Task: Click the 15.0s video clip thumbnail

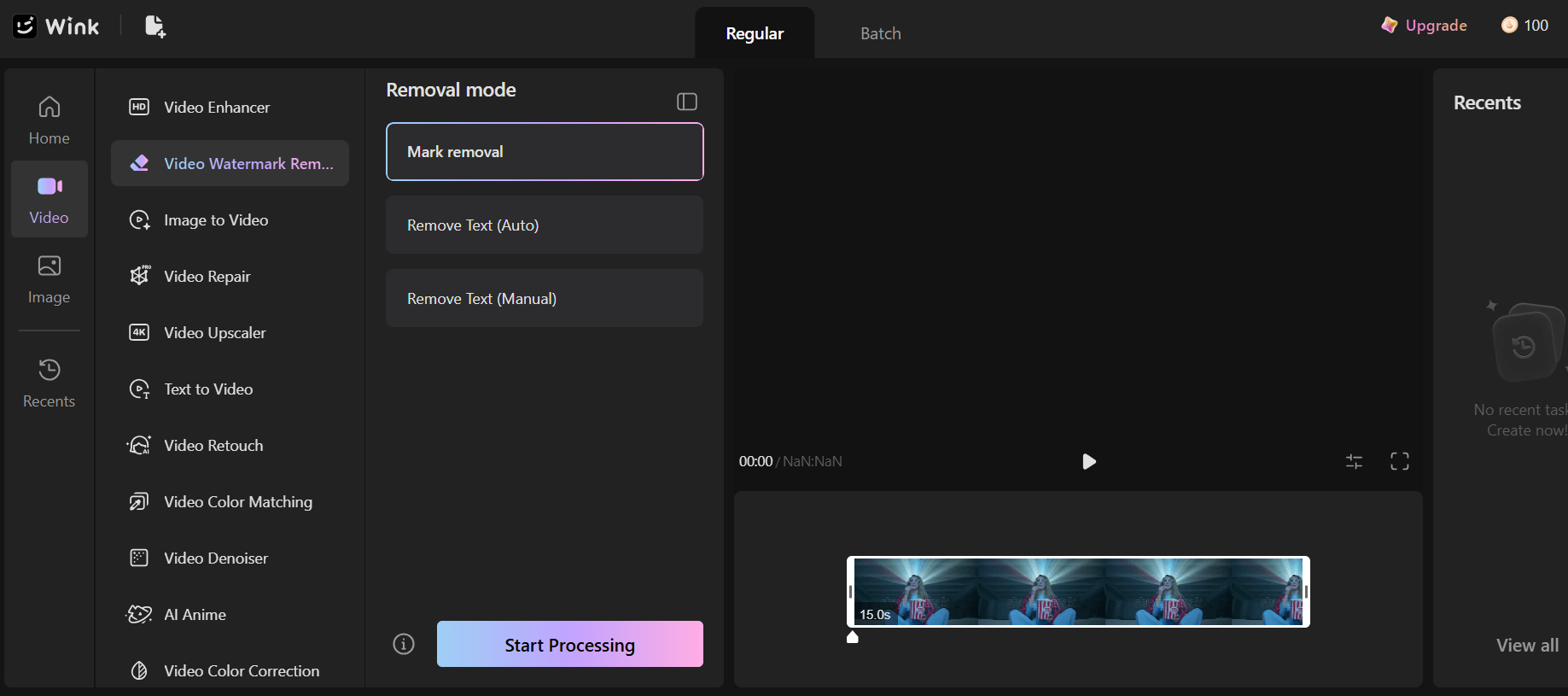Action: click(1078, 592)
